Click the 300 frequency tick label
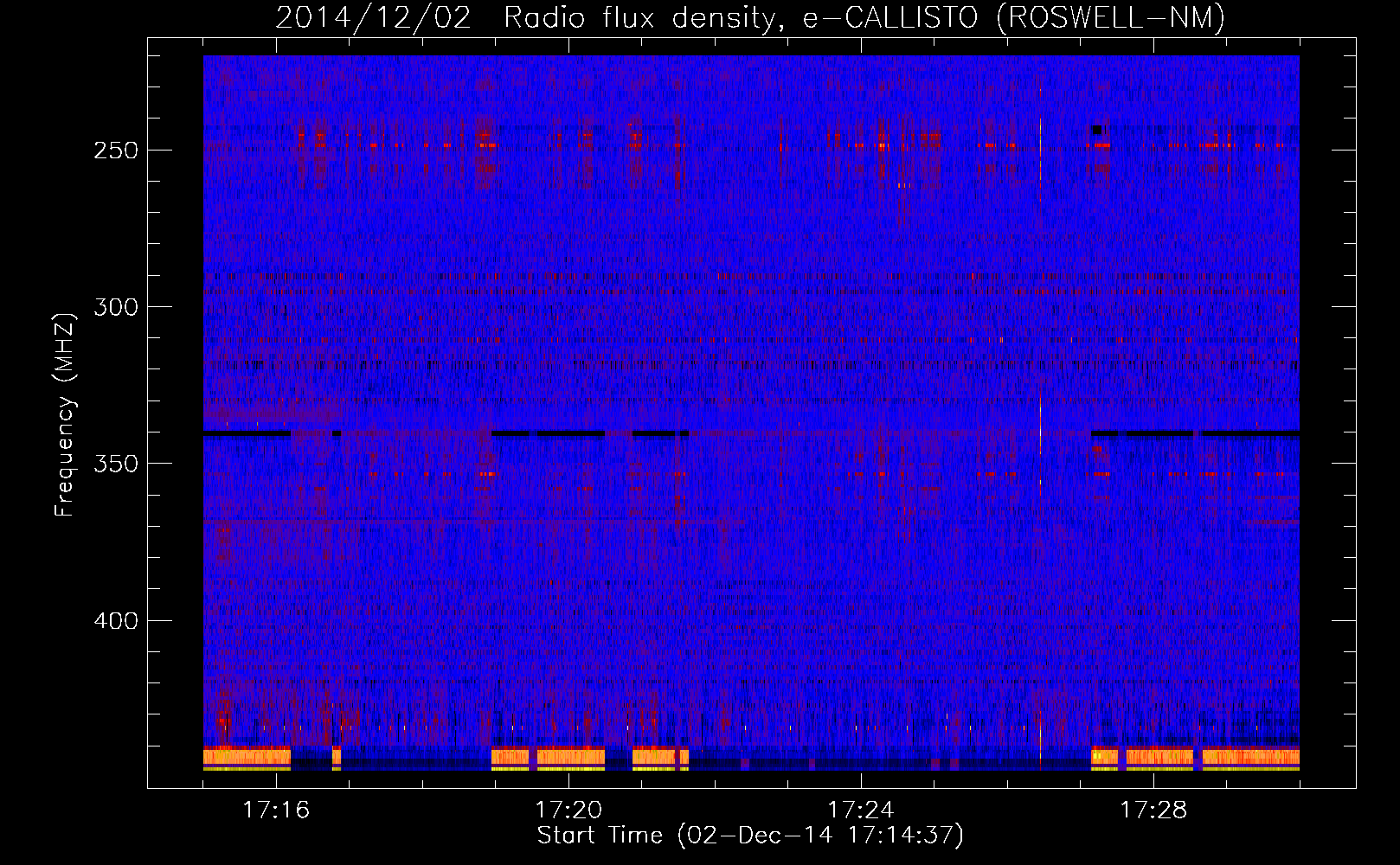1400x865 pixels. (x=116, y=307)
